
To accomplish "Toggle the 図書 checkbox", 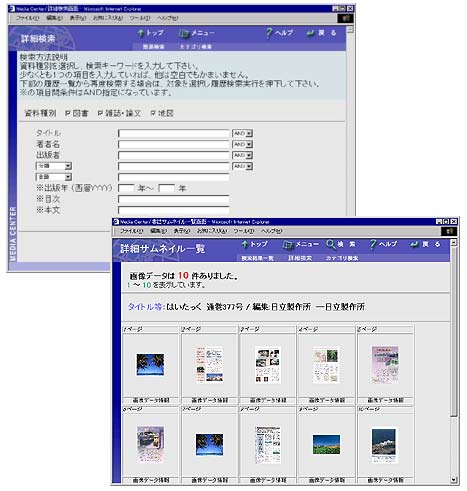I will pyautogui.click(x=68, y=114).
